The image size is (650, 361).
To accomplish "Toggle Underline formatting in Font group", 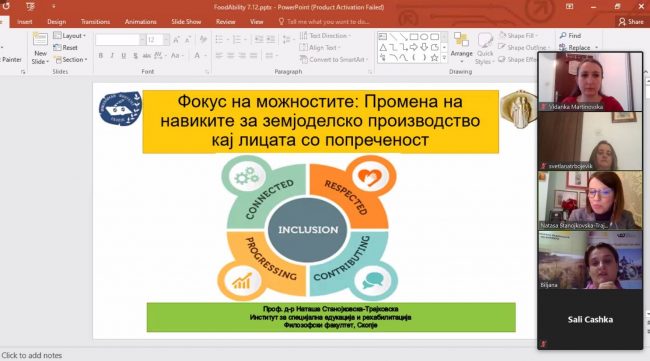I will click(x=123, y=56).
